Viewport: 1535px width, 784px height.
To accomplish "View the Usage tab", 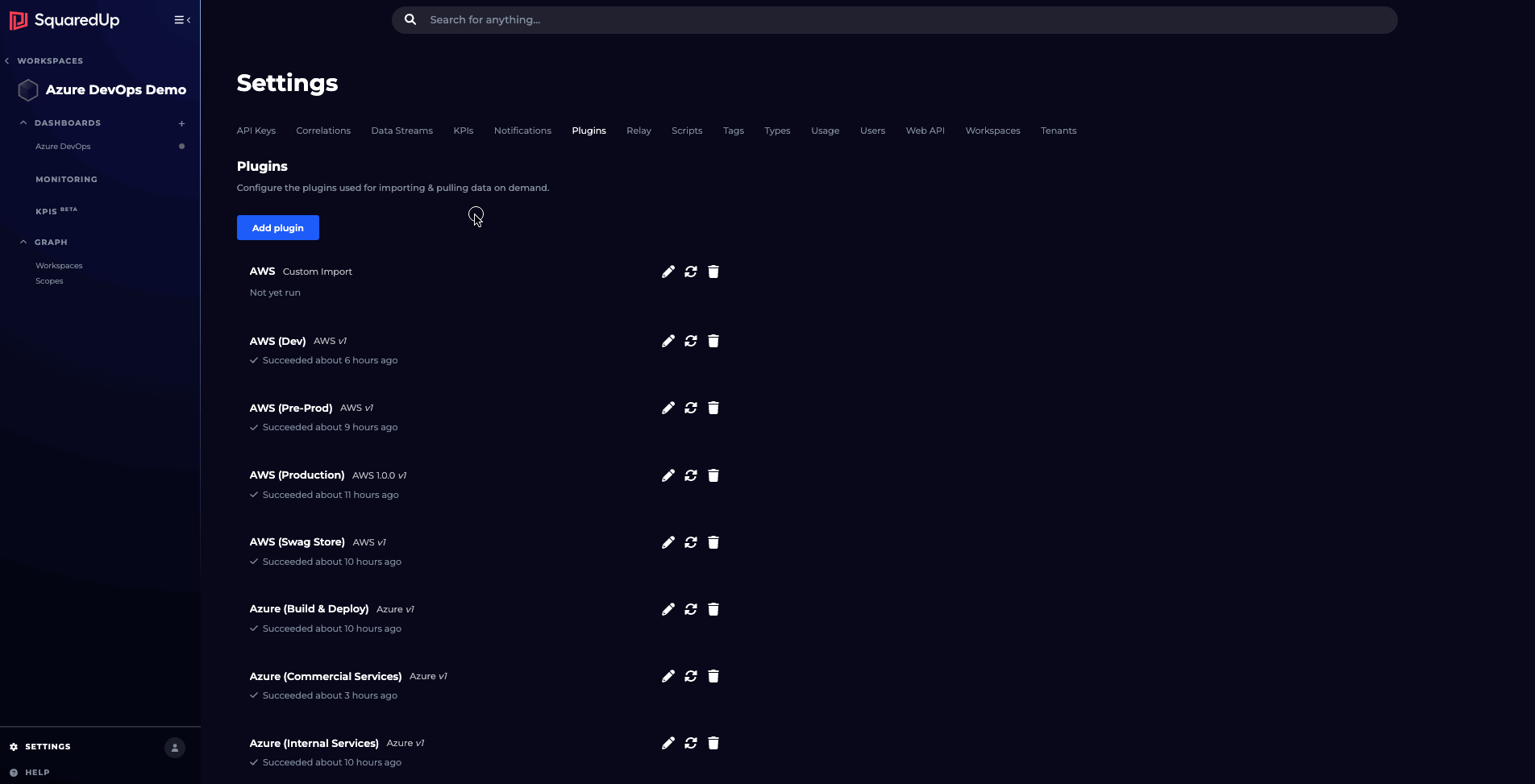I will (825, 131).
